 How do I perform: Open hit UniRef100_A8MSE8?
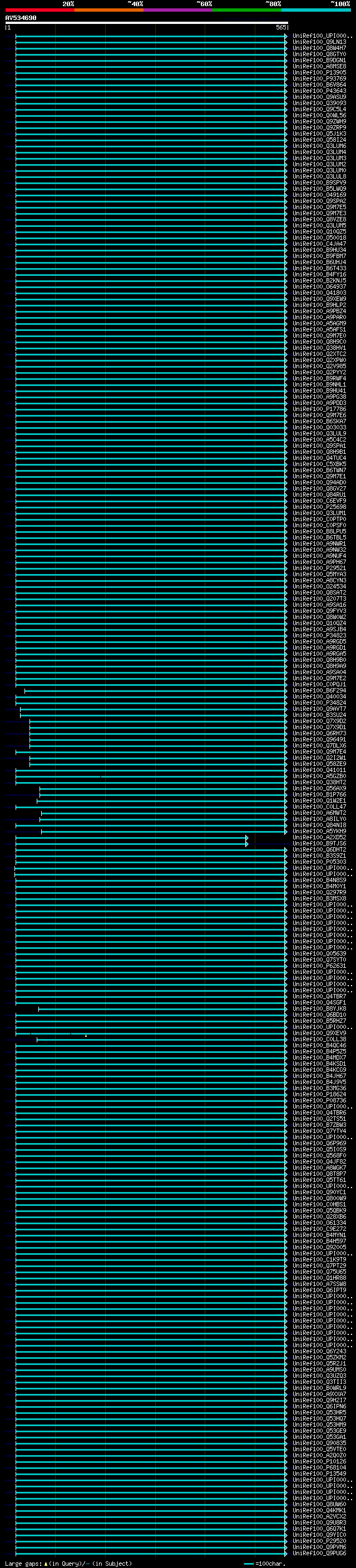319,66
